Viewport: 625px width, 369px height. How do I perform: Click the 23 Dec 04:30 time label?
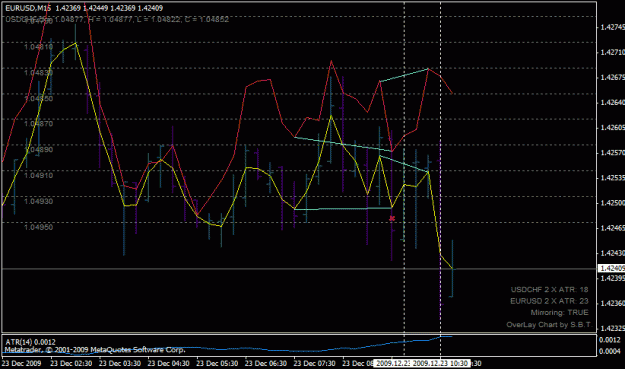(169, 363)
